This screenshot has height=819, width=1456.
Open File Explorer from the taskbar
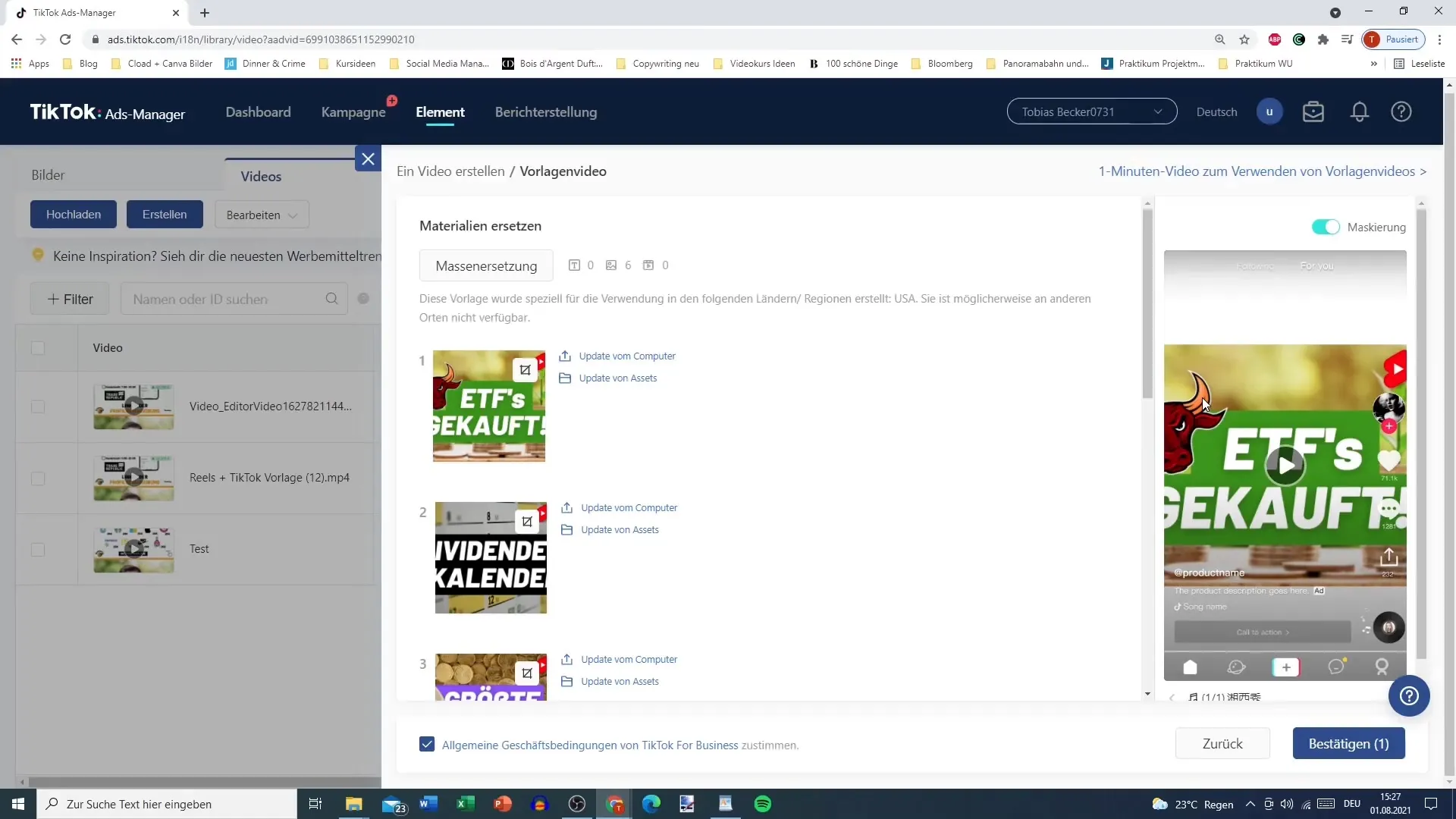pos(354,804)
